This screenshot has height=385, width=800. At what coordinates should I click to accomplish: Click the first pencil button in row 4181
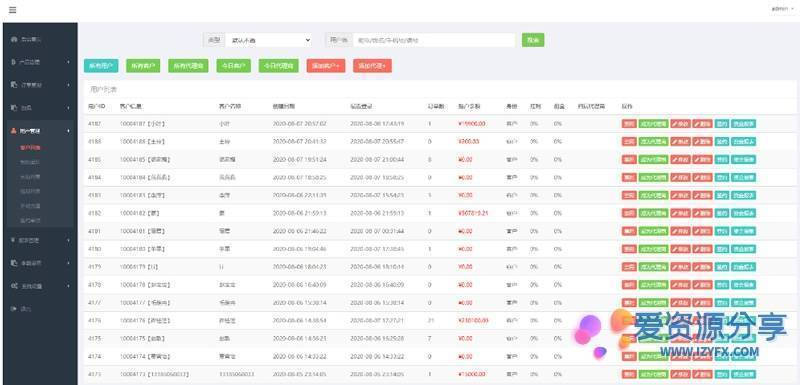click(680, 231)
